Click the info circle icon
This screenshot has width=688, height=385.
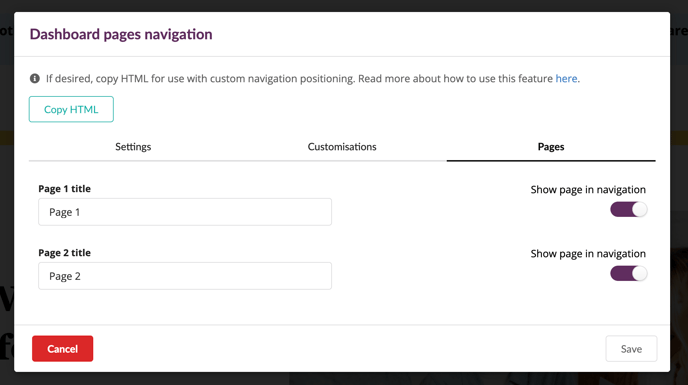[35, 79]
